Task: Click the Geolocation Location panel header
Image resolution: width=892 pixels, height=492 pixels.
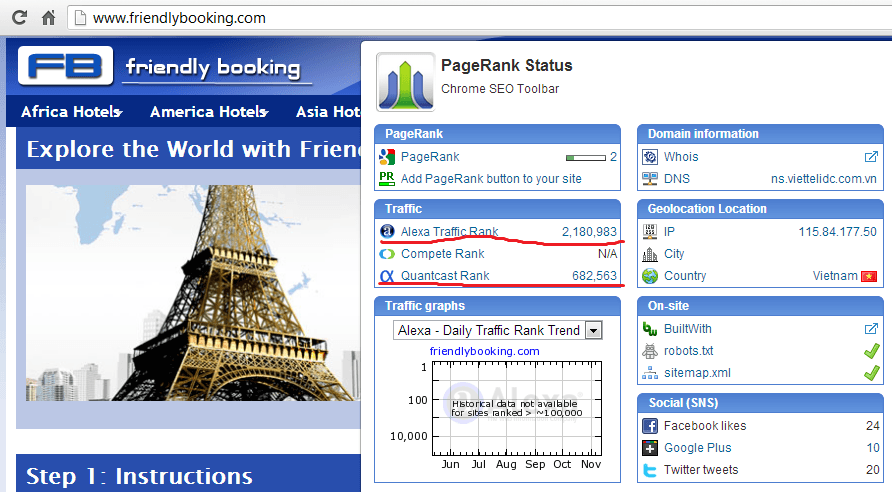Action: (760, 209)
